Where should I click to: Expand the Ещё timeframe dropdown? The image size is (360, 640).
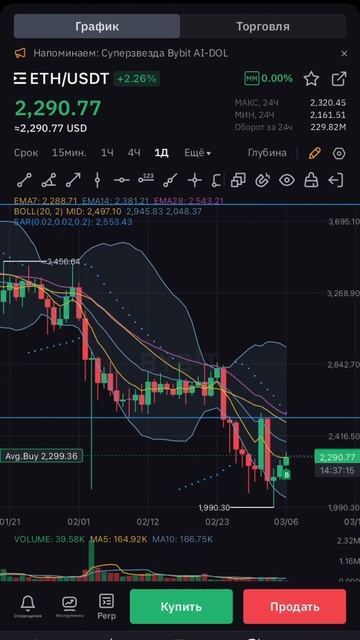(197, 153)
